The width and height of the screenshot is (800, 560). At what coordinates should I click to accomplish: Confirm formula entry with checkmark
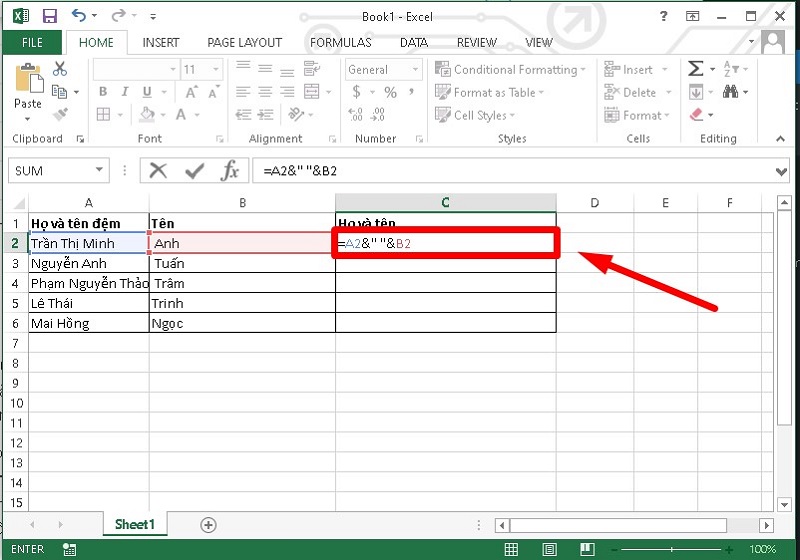(x=194, y=171)
